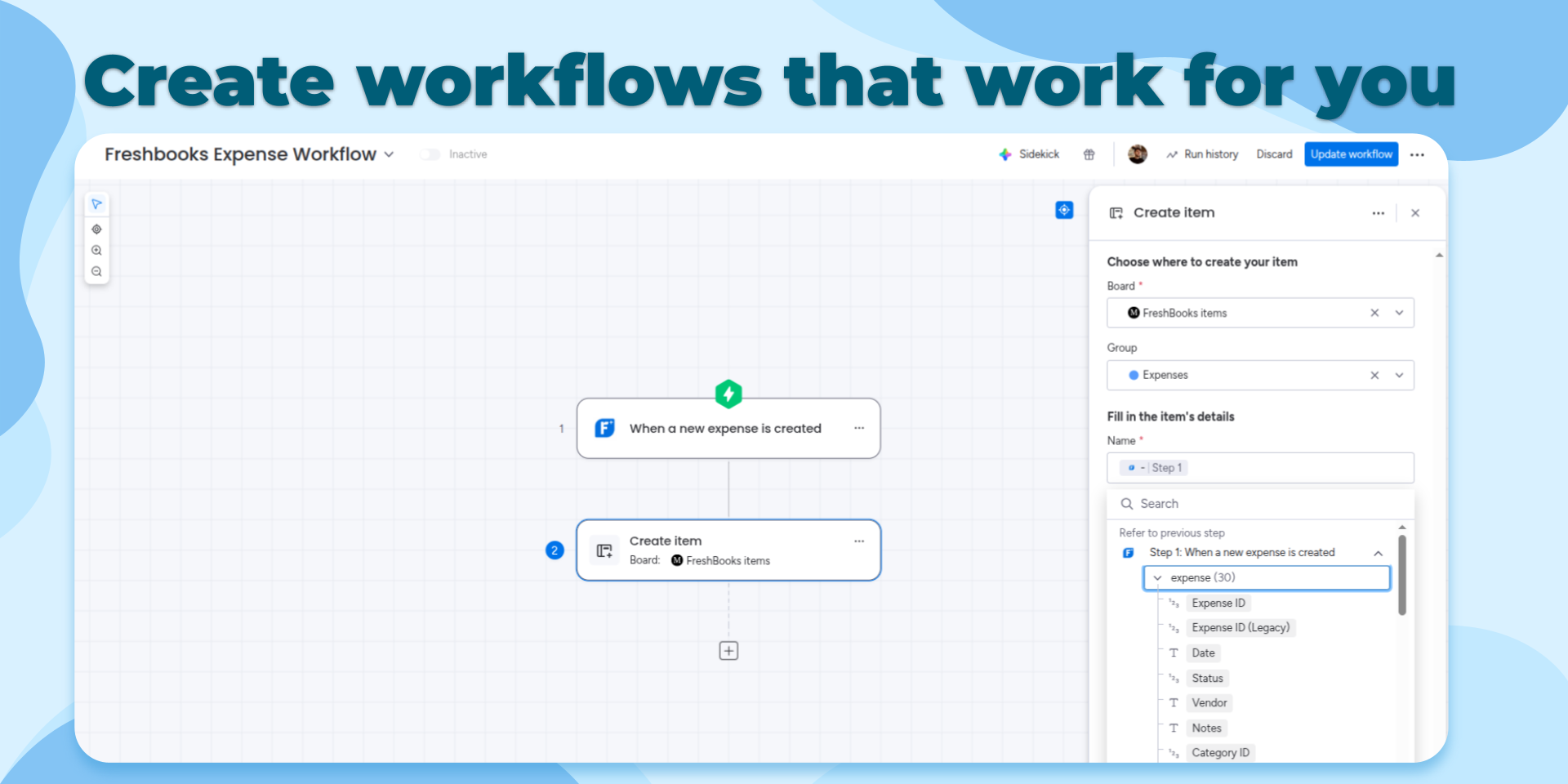Open Run history
This screenshot has width=1568, height=784.
[1202, 154]
